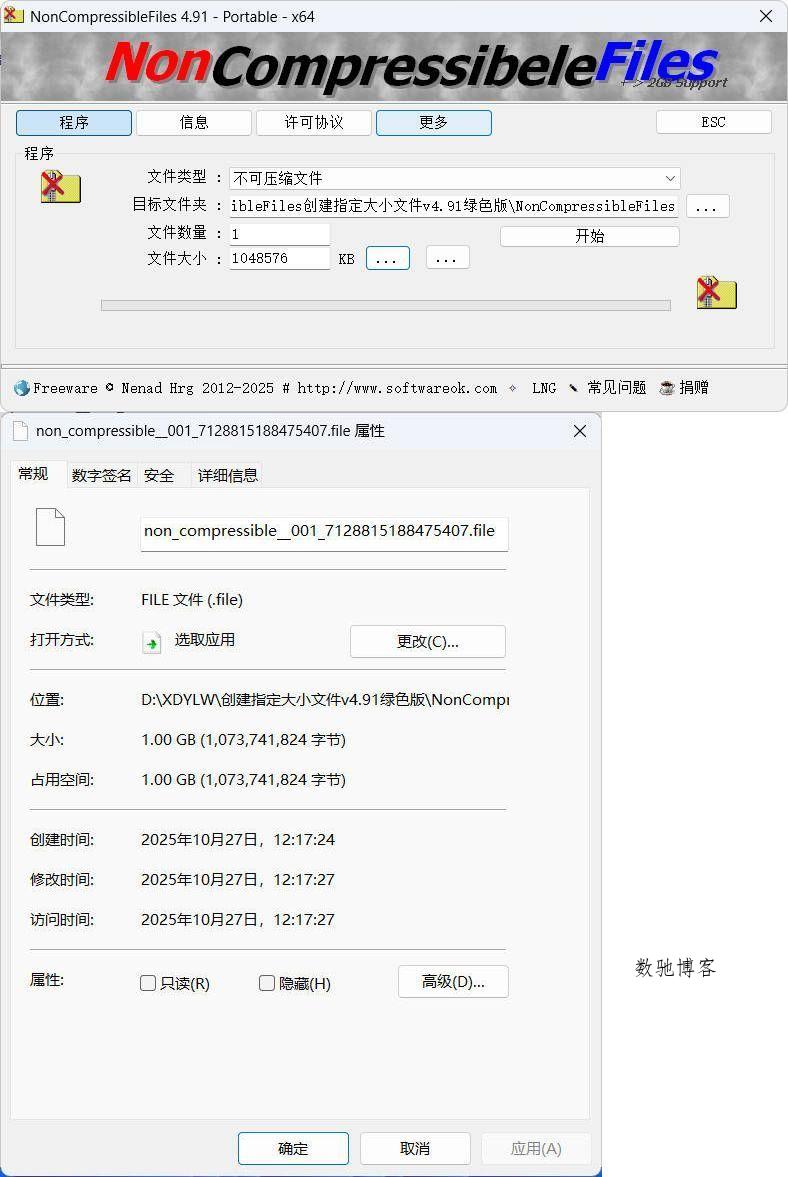Click the 文件类型 value FILE 文件 (.file)

coord(192,600)
